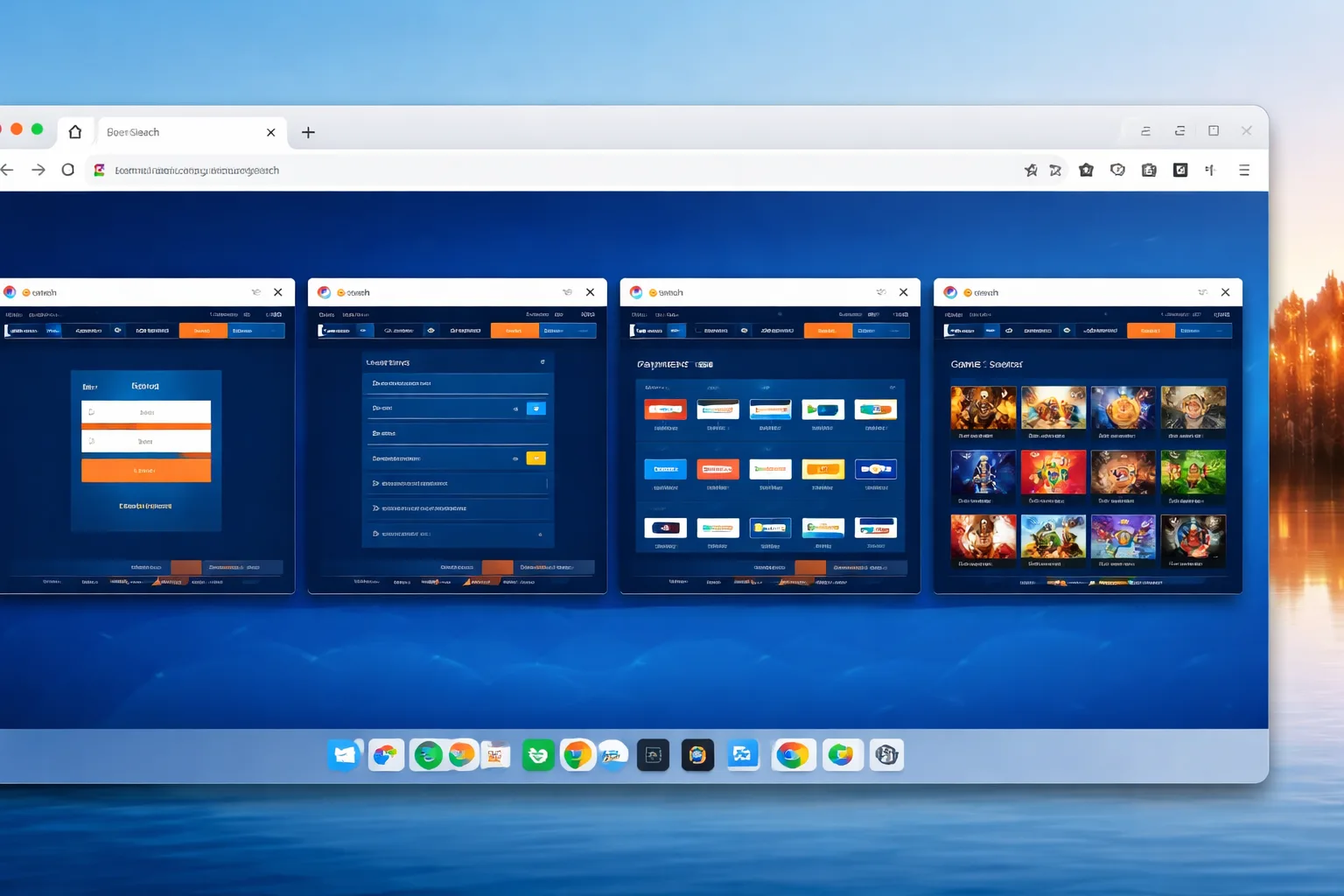
Task: Expand first arrow row in settings list
Action: click(x=457, y=483)
